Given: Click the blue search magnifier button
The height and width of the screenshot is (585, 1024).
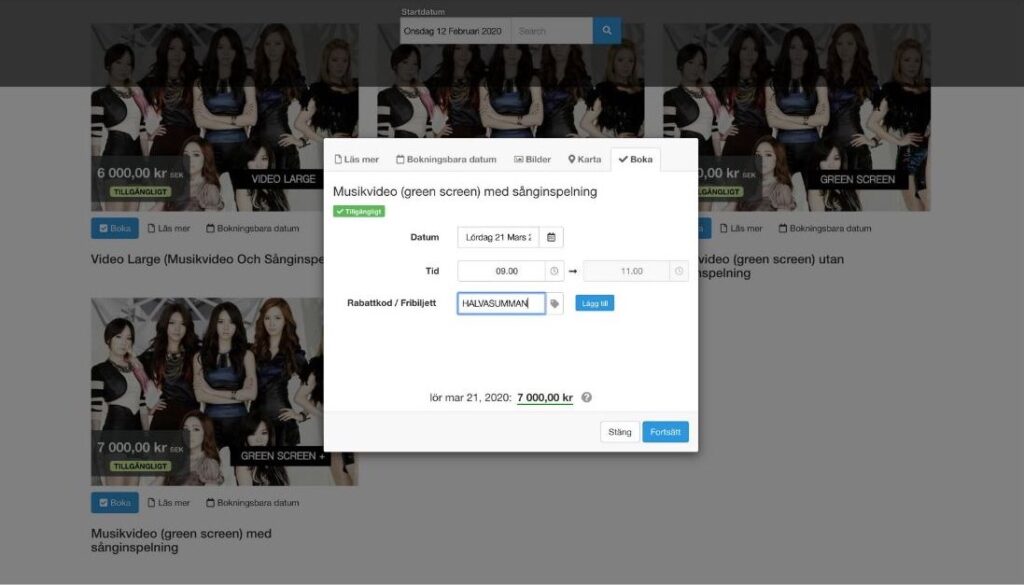Looking at the screenshot, I should 607,31.
